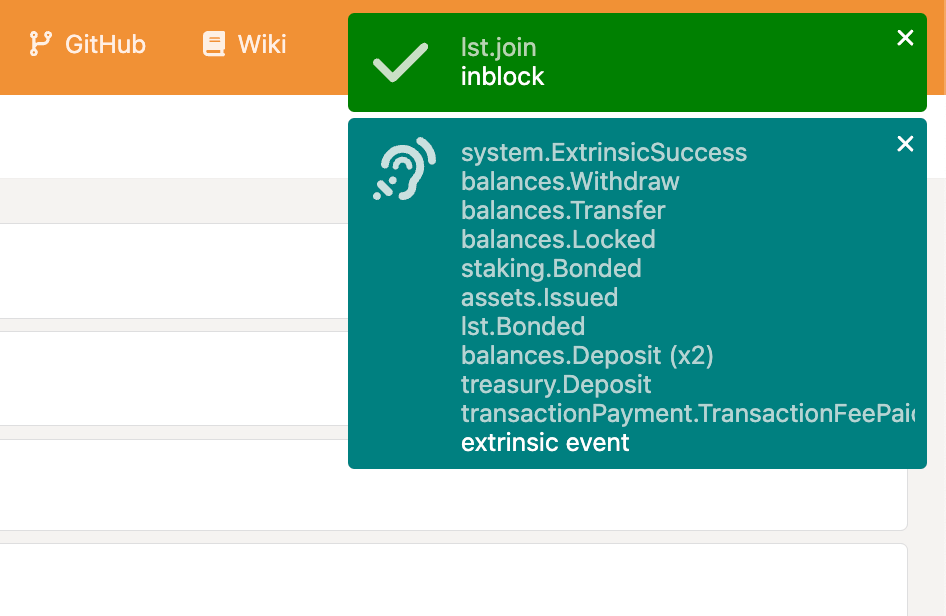
Task: Select the balances.Withdraw event entry
Action: (x=570, y=182)
